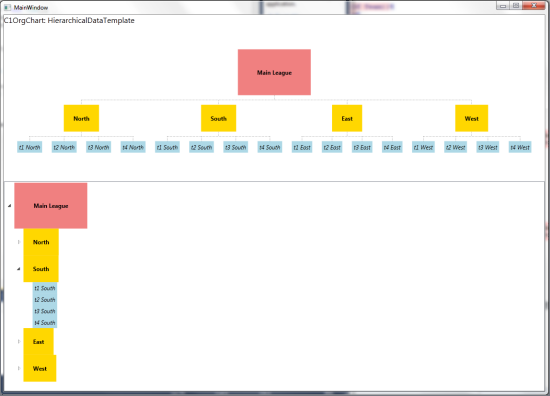Select the South node in the org chart
Image resolution: width=550 pixels, height=396 pixels.
(219, 118)
